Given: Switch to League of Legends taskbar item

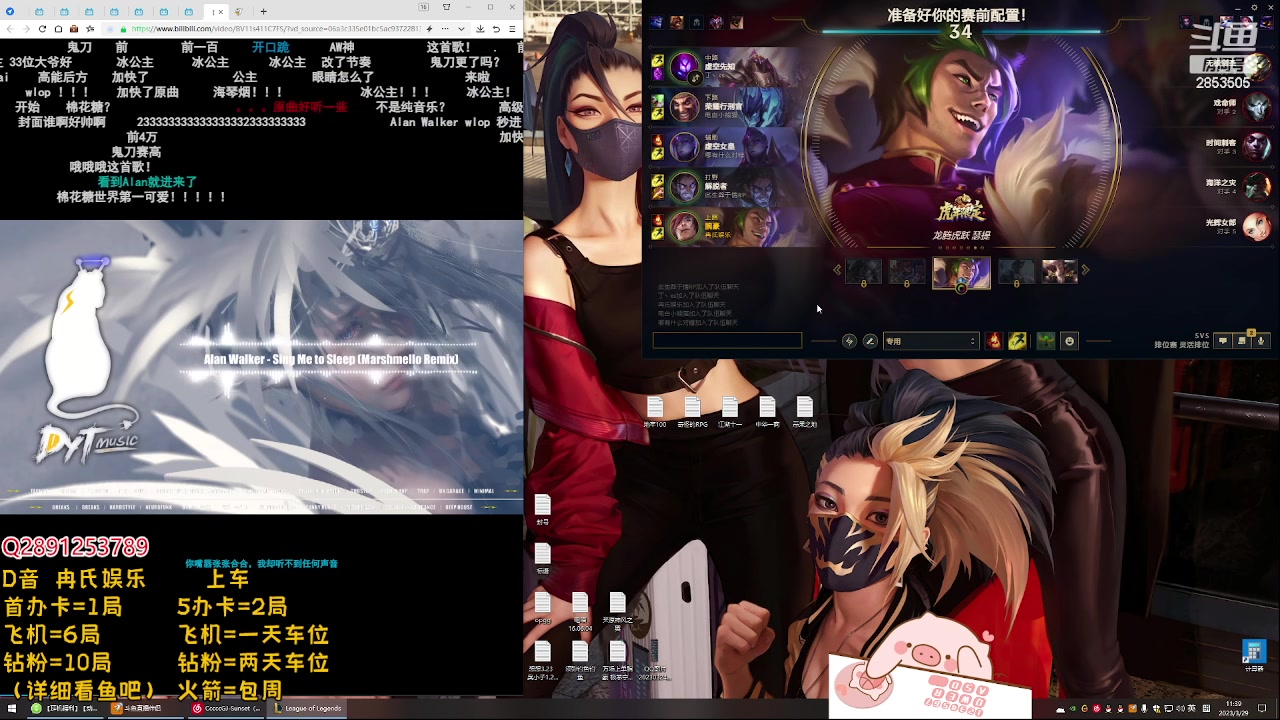Looking at the screenshot, I should coord(307,708).
